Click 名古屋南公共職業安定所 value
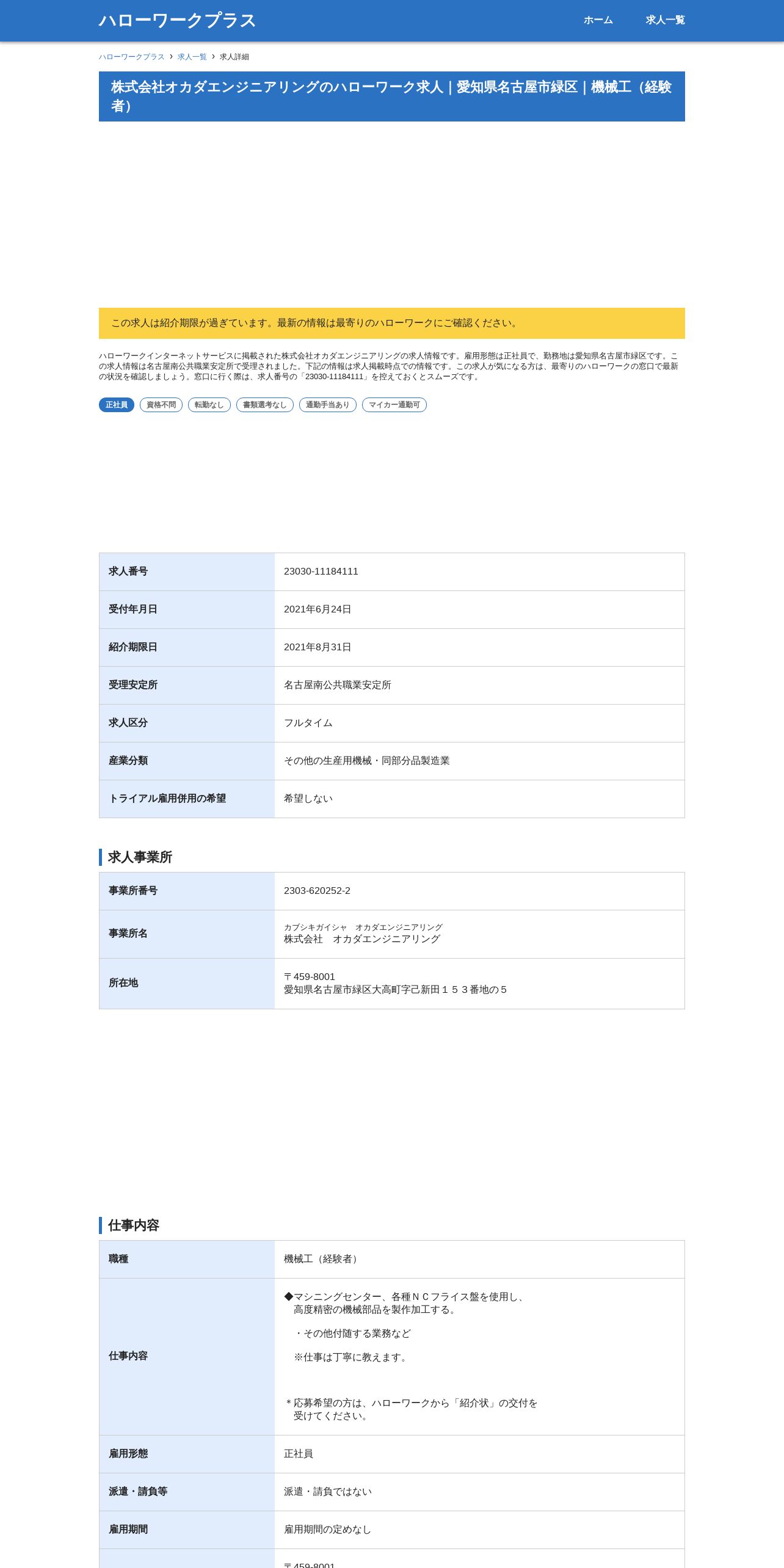 click(x=338, y=685)
